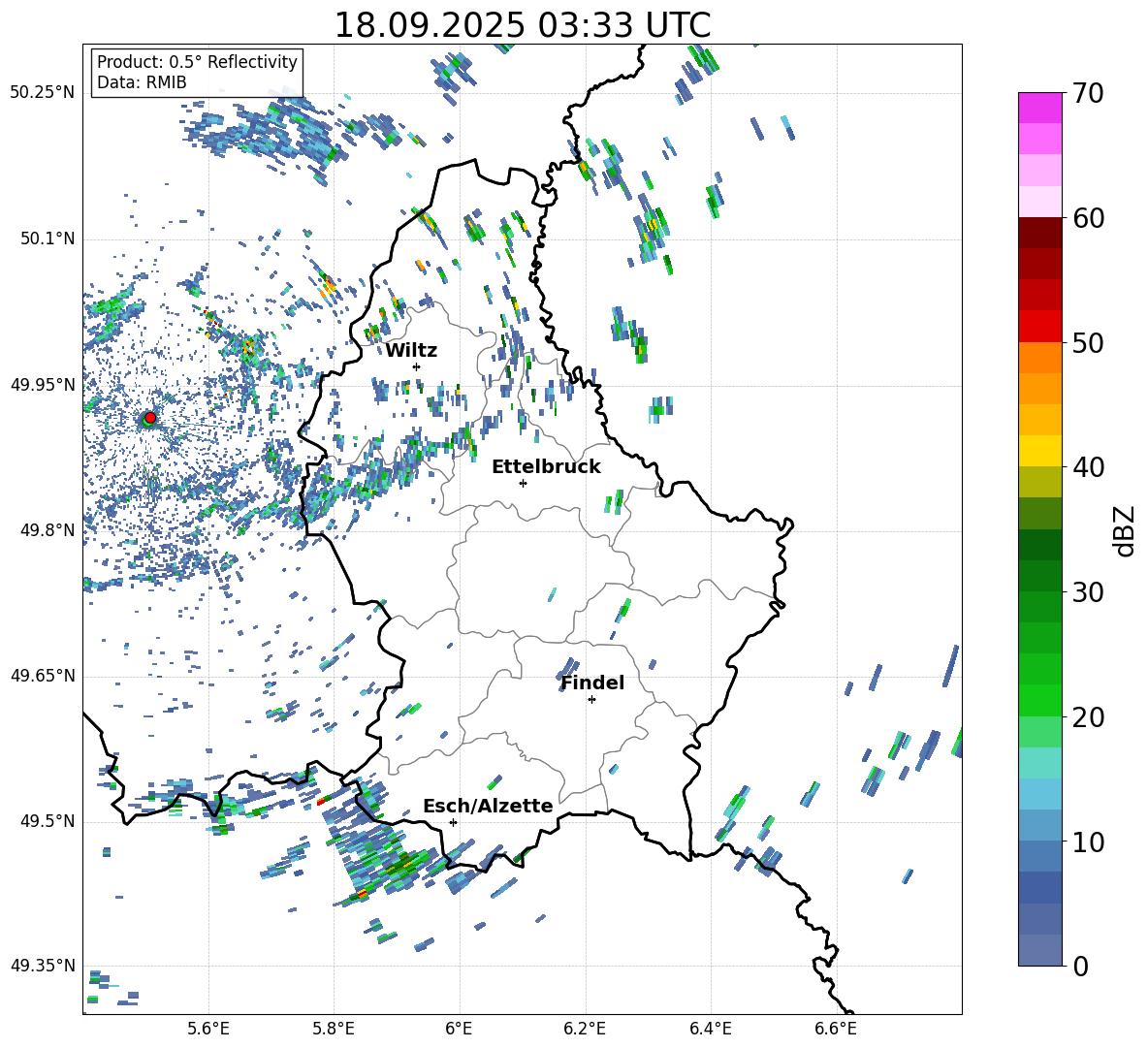Click the Findel location cross marker
The height and width of the screenshot is (1048, 1148).
coord(591,700)
